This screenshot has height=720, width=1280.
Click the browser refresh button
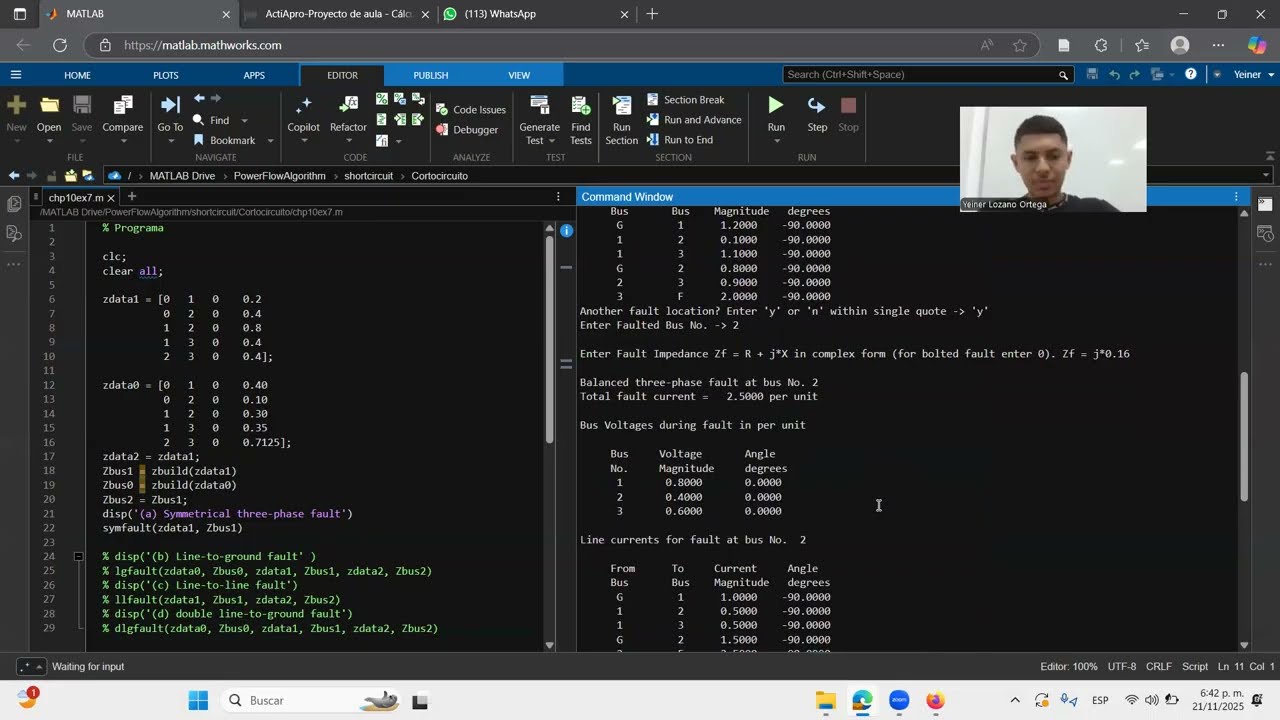tap(60, 45)
